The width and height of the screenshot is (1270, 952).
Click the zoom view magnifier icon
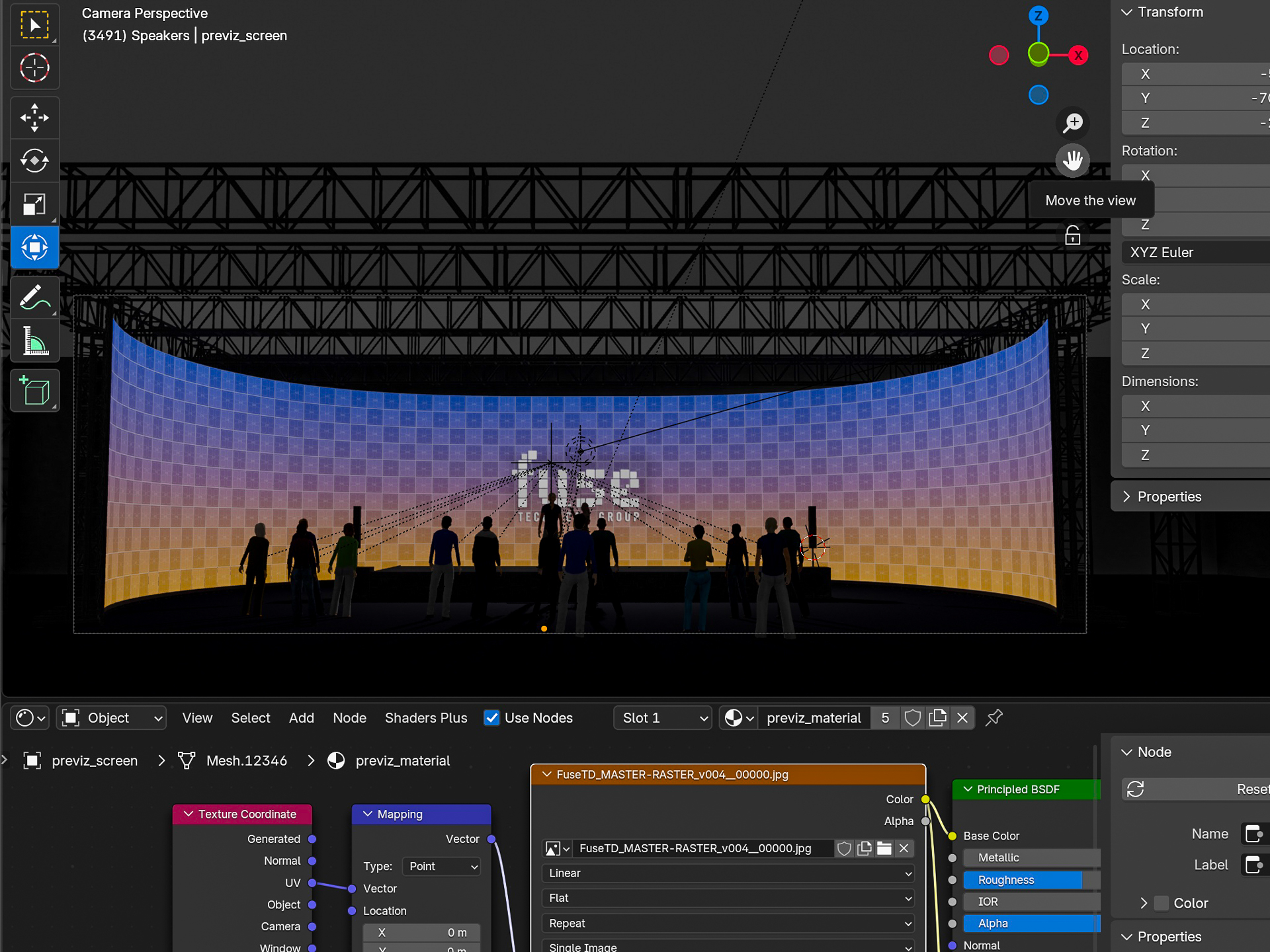(1072, 123)
